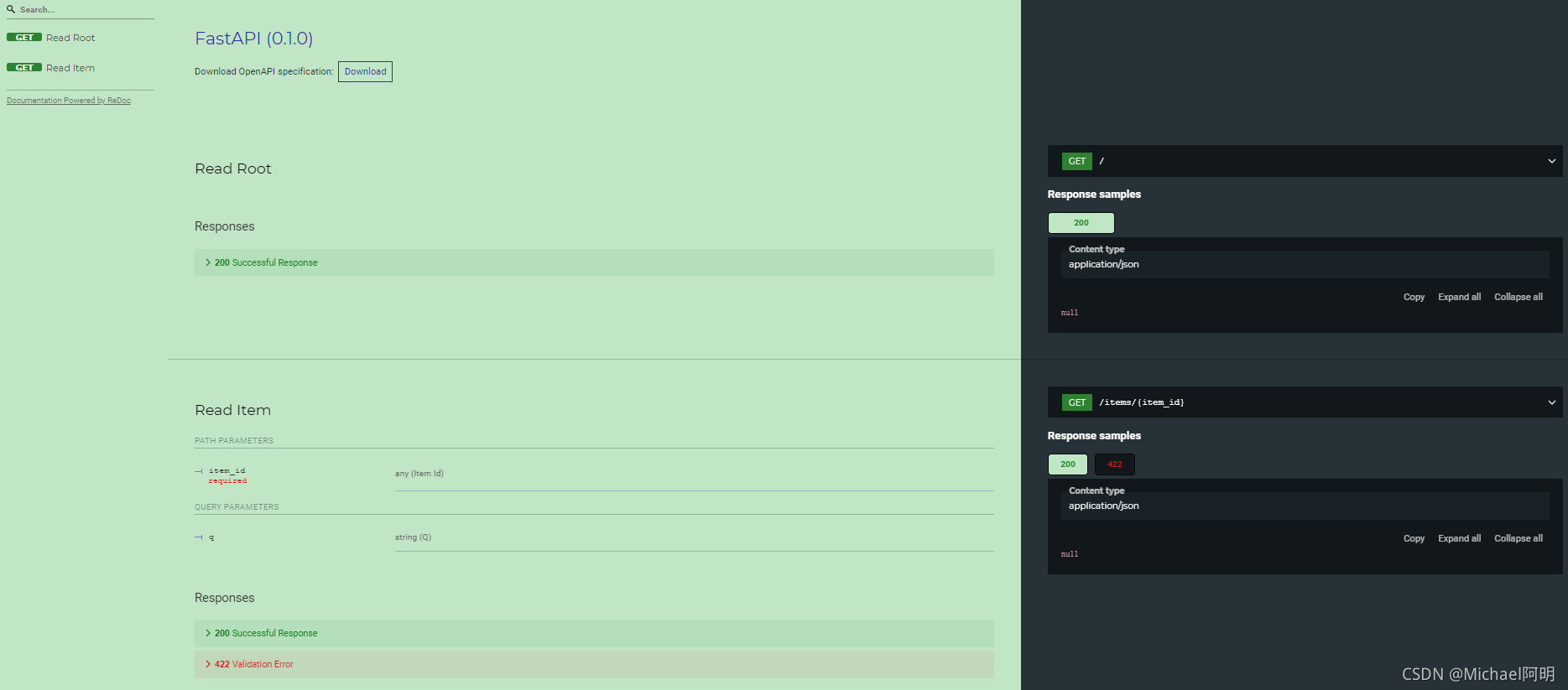Click the QUERY PARAMETERS label
Image resolution: width=1568 pixels, height=690 pixels.
point(237,507)
